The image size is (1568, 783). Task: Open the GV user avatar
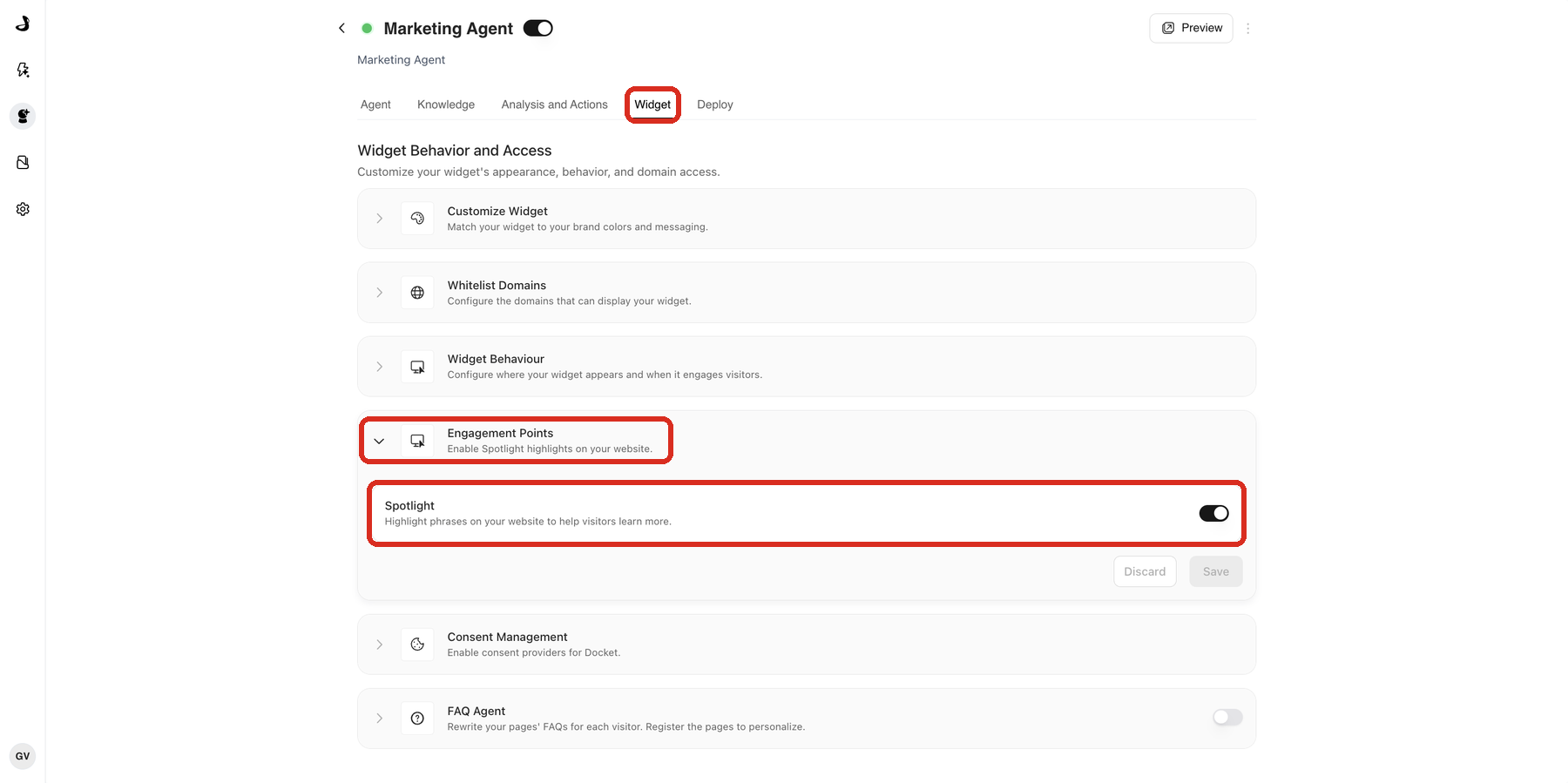(x=23, y=756)
